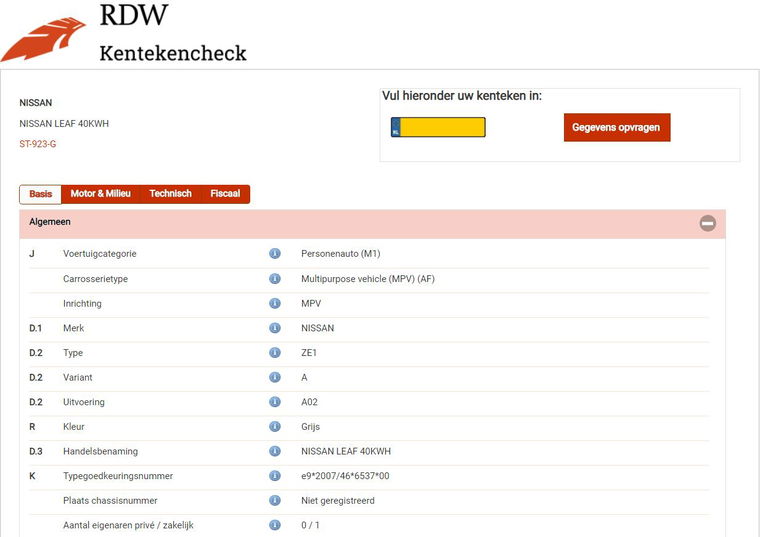Click the NISSAN value in Merk row
The image size is (760, 537).
[x=317, y=328]
